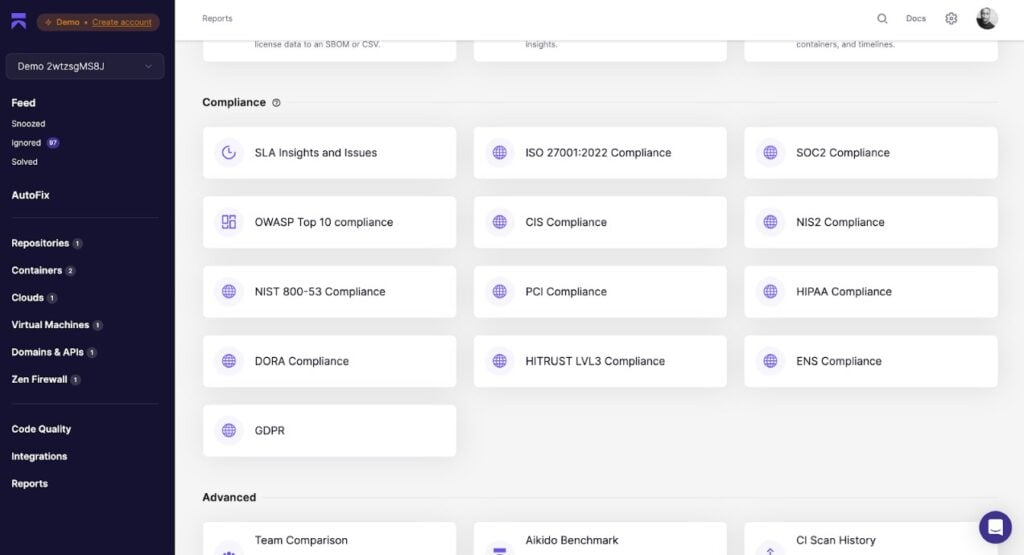Click the Demo badge label
Viewport: 1024px width, 555px height.
67,22
